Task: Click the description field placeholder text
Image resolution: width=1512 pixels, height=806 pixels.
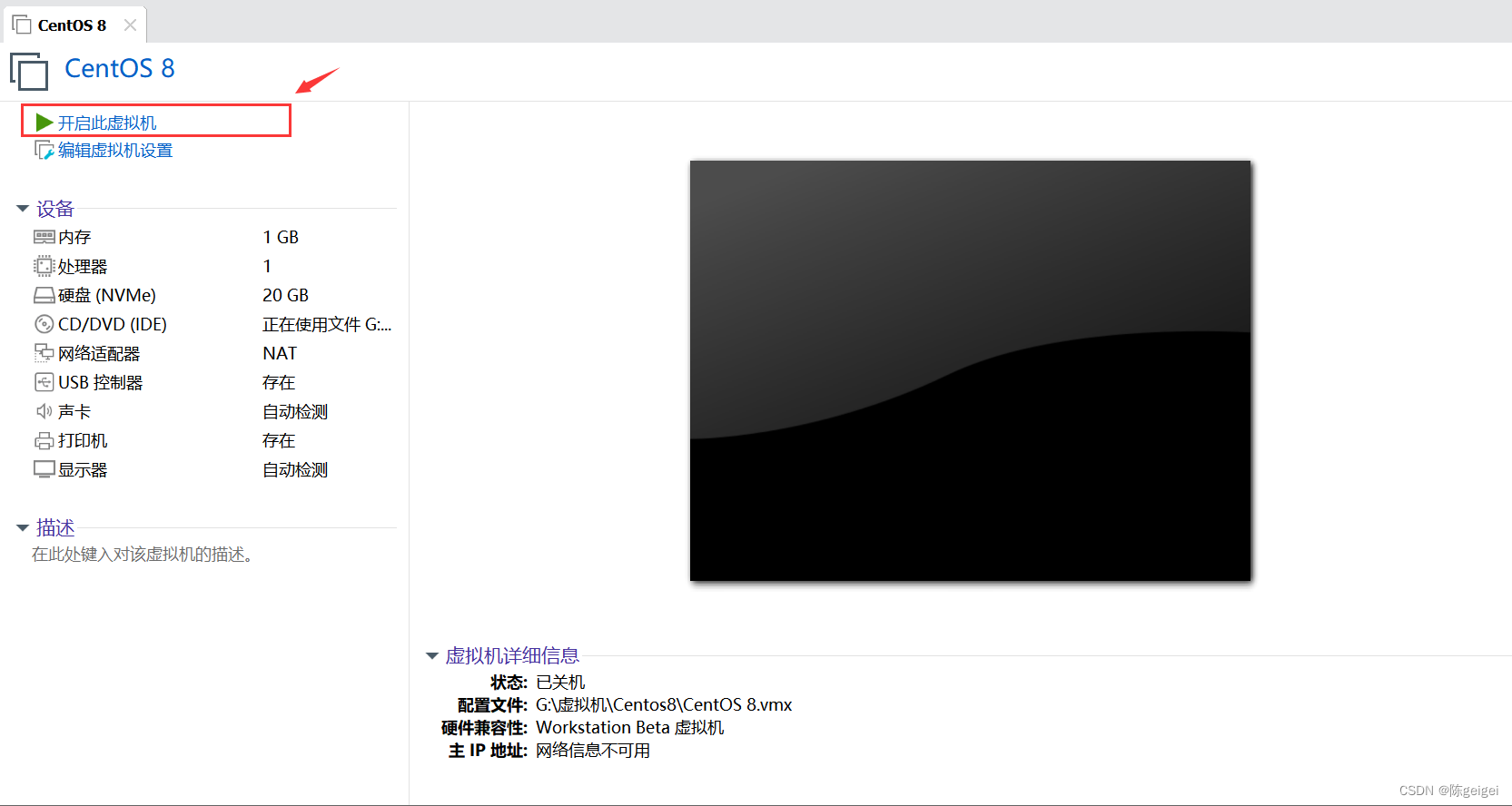Action: [143, 555]
